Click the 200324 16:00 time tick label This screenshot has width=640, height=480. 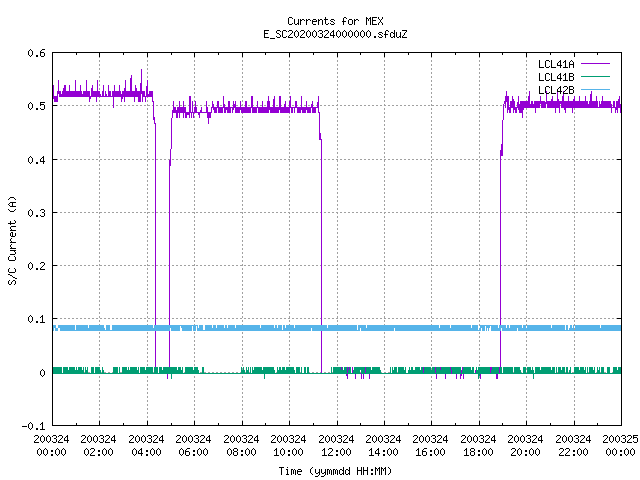(x=430, y=446)
